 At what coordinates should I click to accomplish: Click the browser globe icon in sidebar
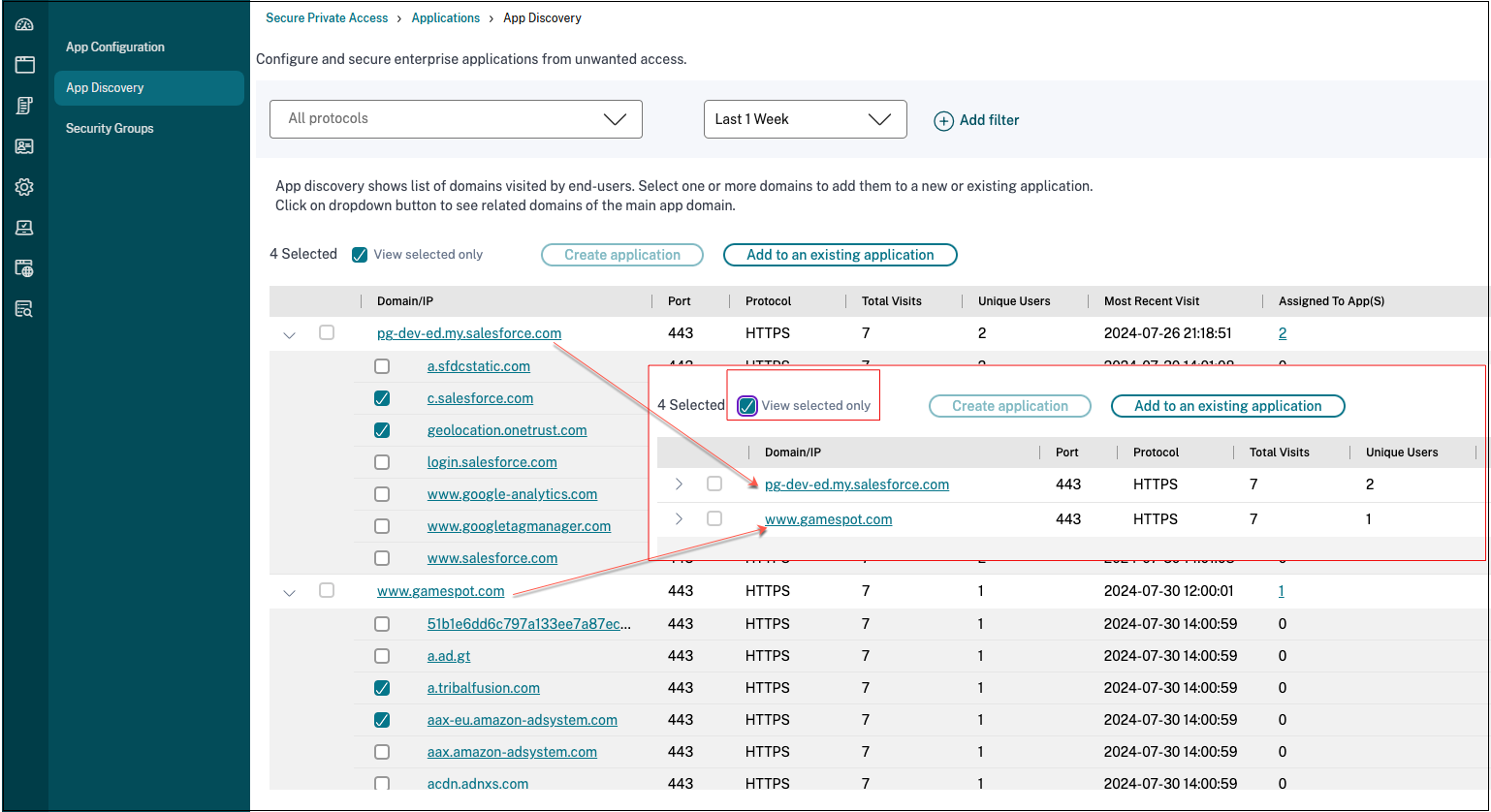click(24, 268)
